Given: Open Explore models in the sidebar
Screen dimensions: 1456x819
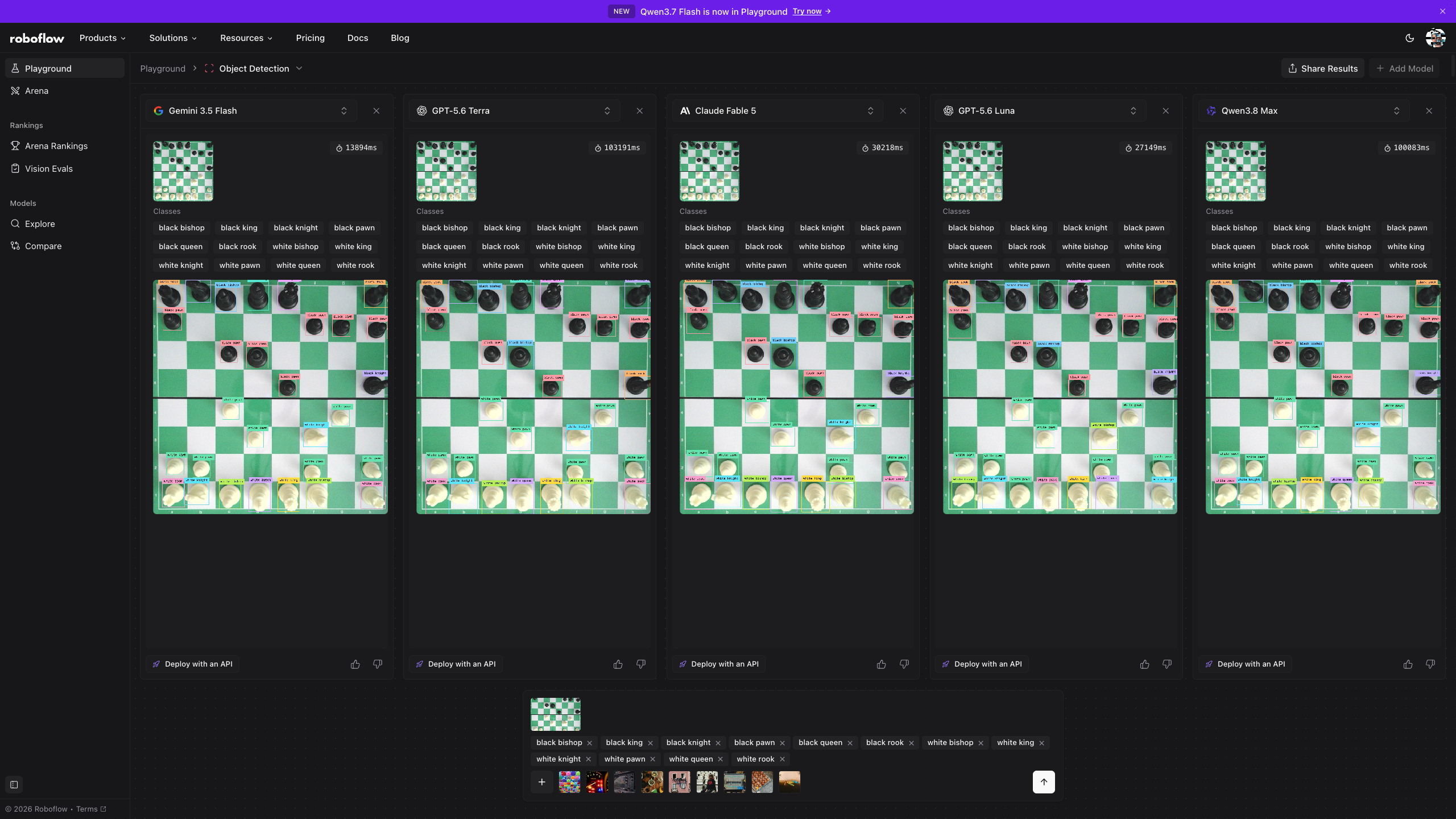Looking at the screenshot, I should click(x=65, y=224).
